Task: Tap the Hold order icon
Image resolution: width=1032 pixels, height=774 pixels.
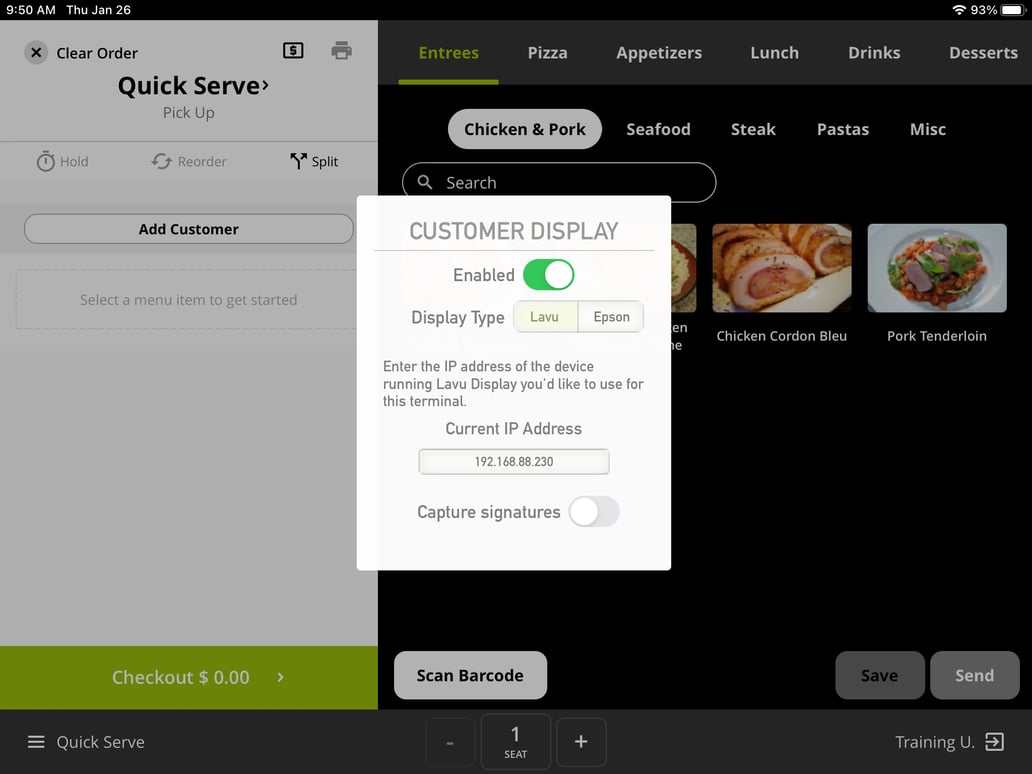Action: pyautogui.click(x=62, y=161)
